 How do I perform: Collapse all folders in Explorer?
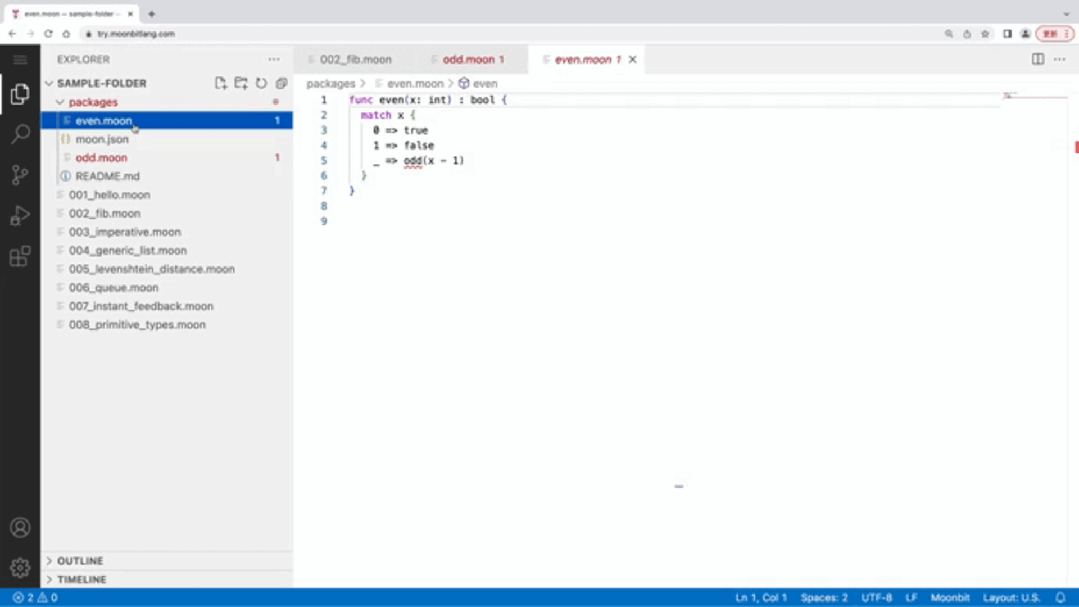[281, 83]
